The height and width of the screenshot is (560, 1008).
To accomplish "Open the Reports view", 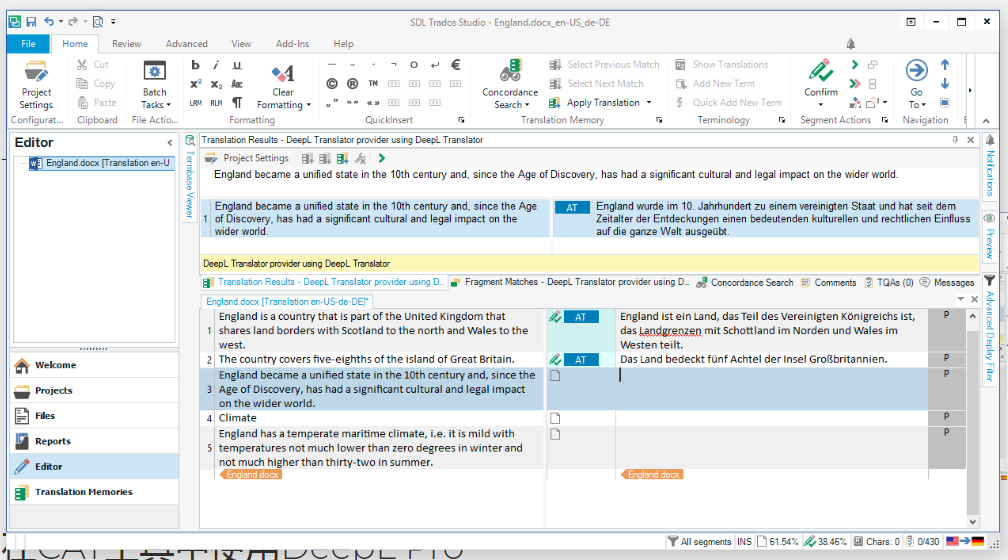I will click(x=94, y=441).
